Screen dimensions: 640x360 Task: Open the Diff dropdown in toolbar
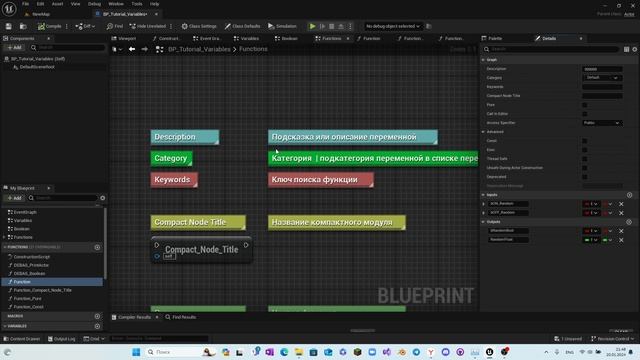(85, 26)
